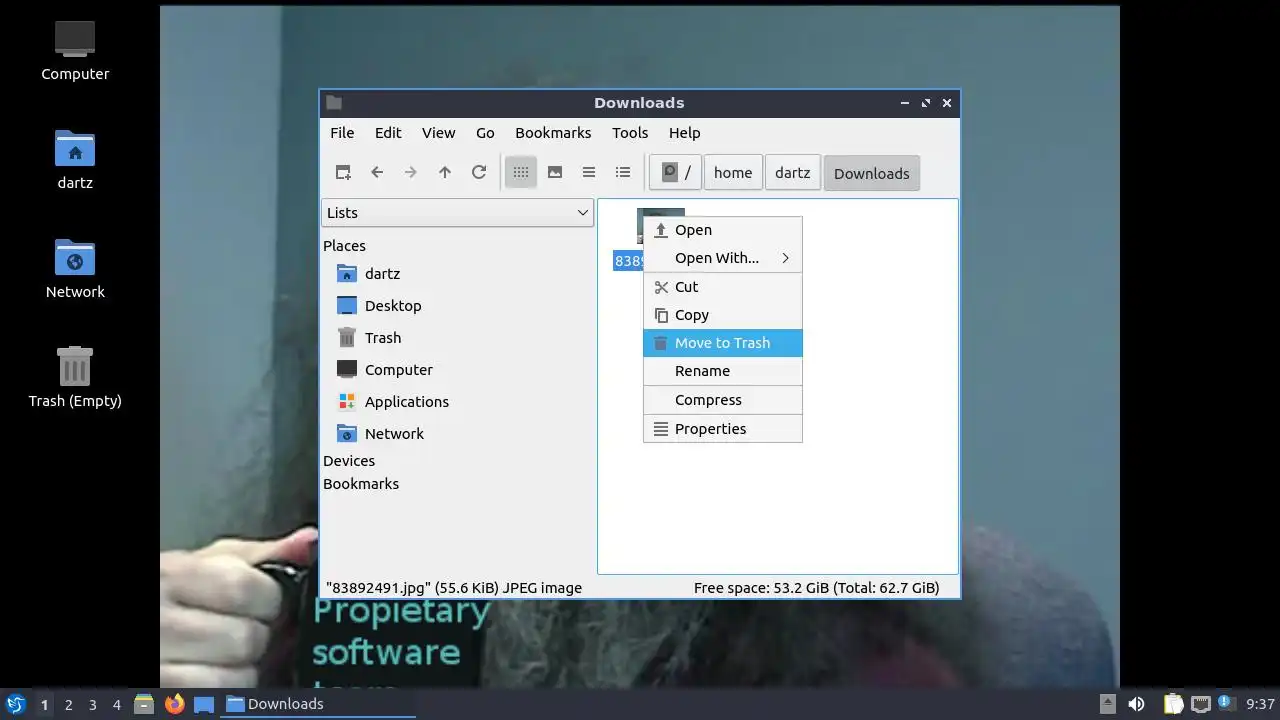This screenshot has height=720, width=1280.
Task: Go up to parent folder
Action: [x=445, y=172]
